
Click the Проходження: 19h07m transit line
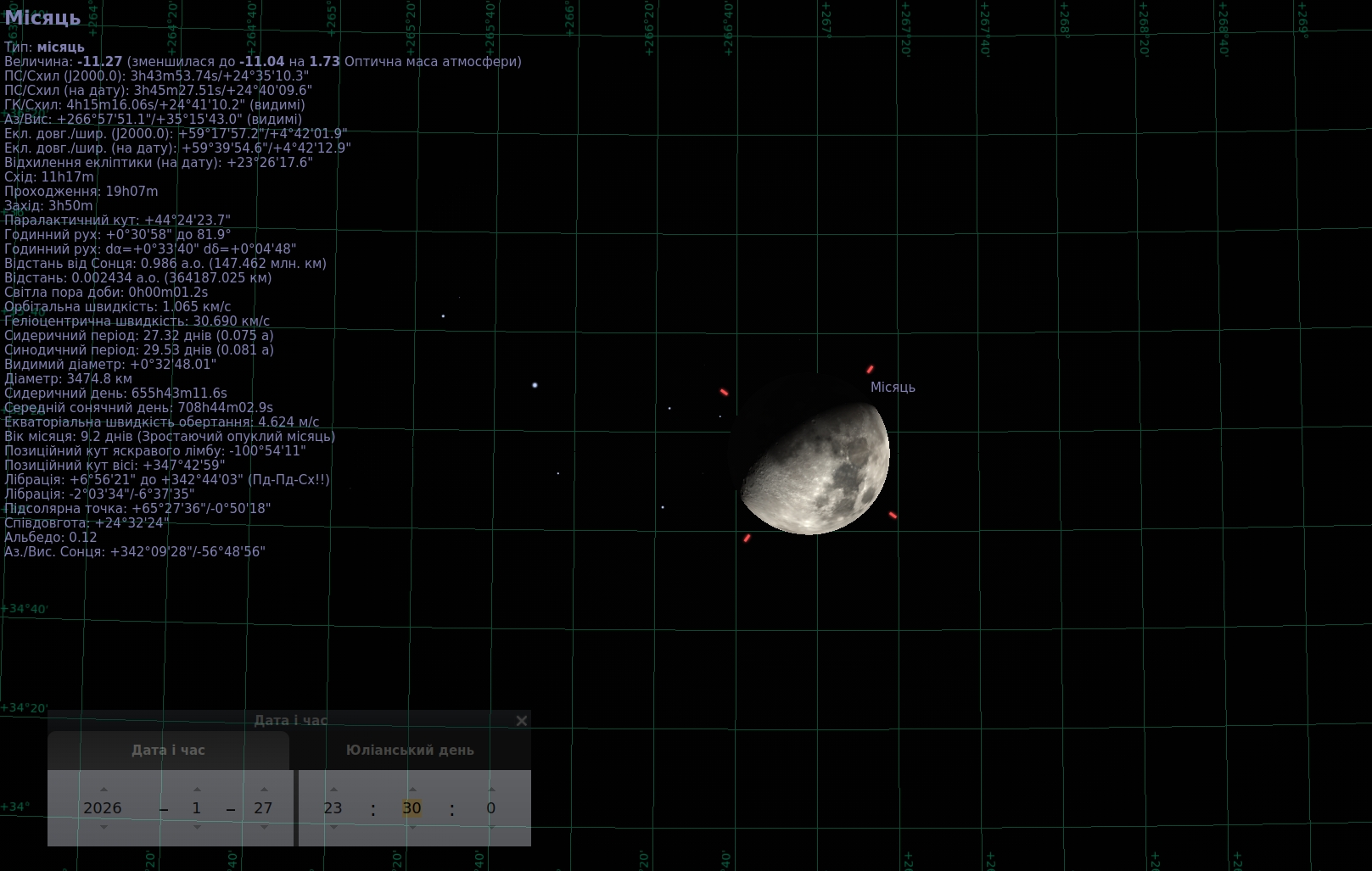[81, 192]
